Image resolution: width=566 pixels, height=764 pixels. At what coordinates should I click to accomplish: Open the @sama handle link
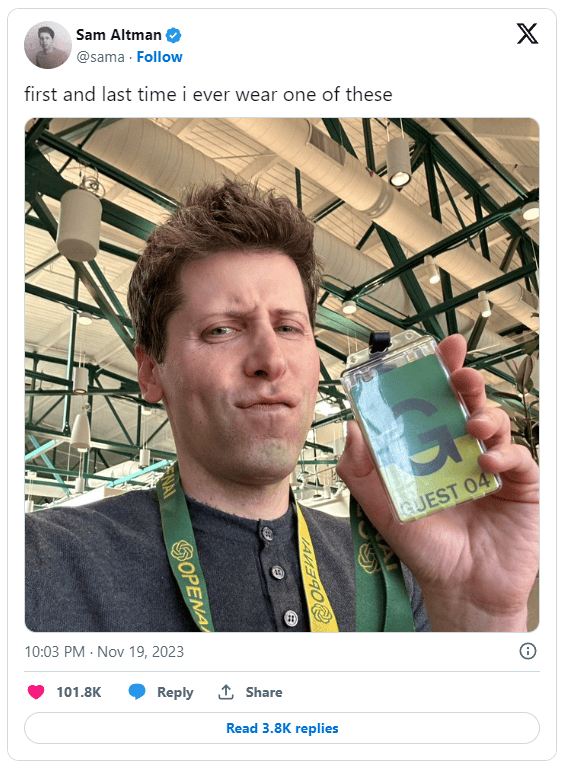[x=100, y=57]
